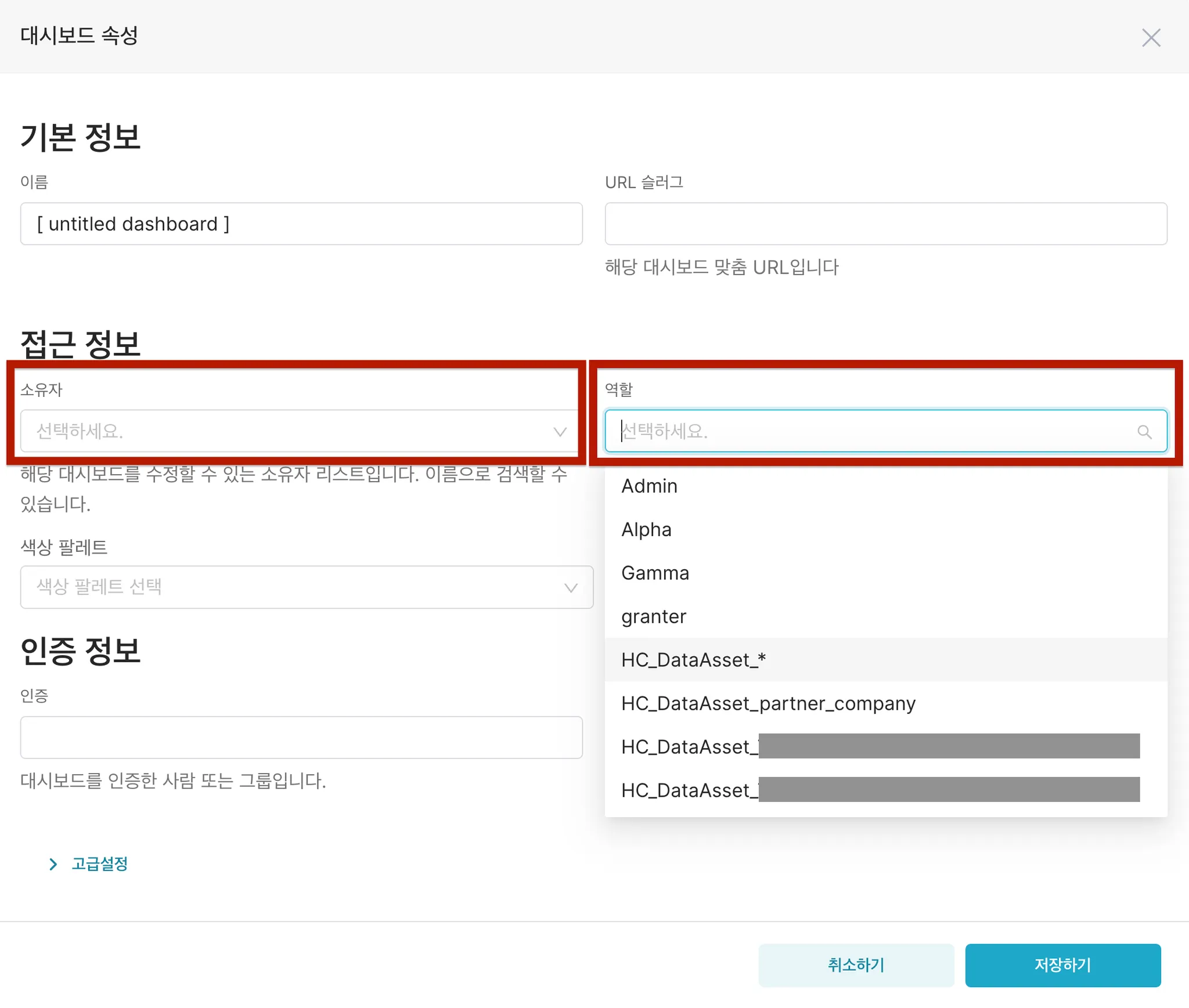The image size is (1189, 1008).
Task: Click the URL slug input field
Action: pos(885,224)
